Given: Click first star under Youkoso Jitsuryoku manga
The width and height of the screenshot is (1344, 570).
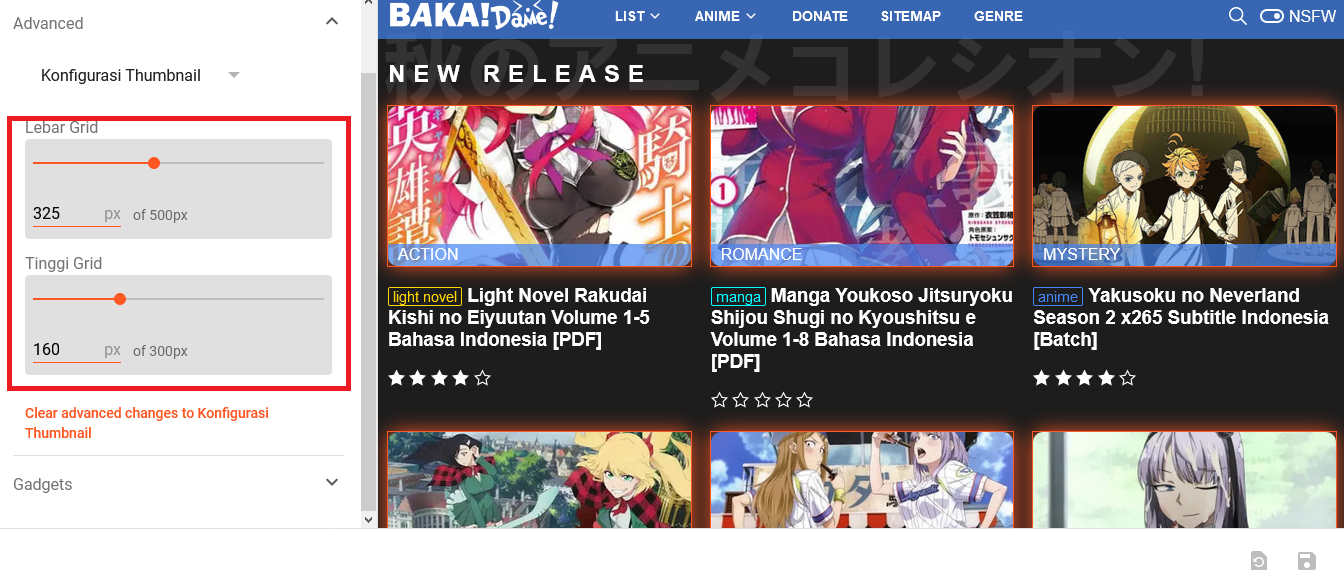Looking at the screenshot, I should tap(719, 400).
